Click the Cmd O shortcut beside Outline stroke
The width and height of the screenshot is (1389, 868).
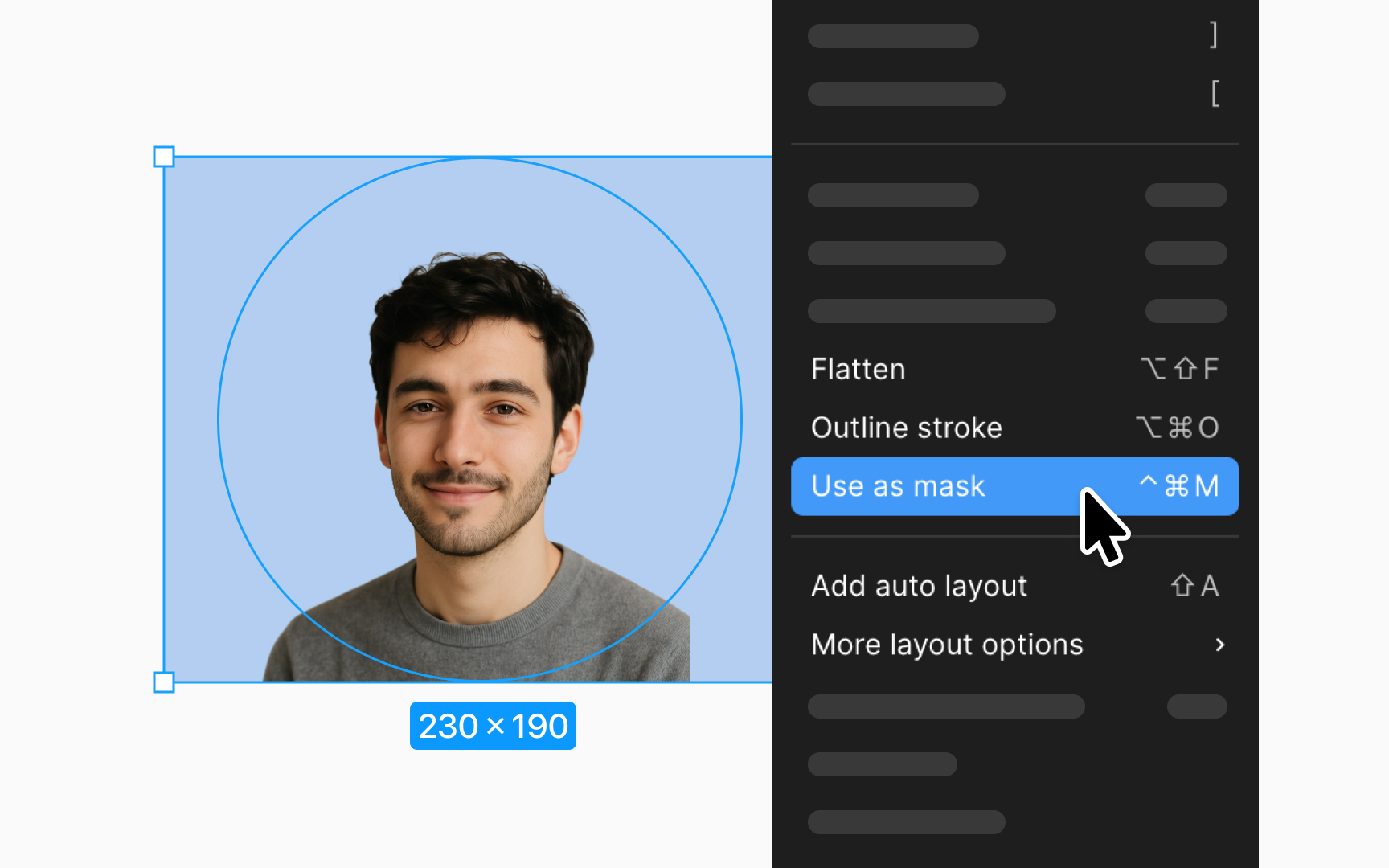point(1176,427)
